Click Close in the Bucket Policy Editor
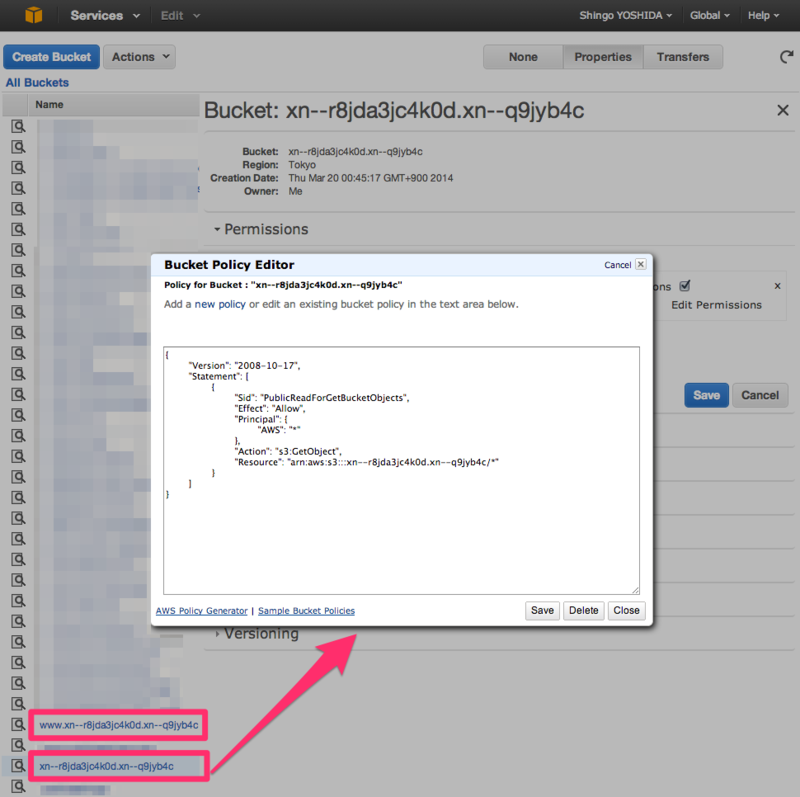This screenshot has width=800, height=797. click(627, 610)
